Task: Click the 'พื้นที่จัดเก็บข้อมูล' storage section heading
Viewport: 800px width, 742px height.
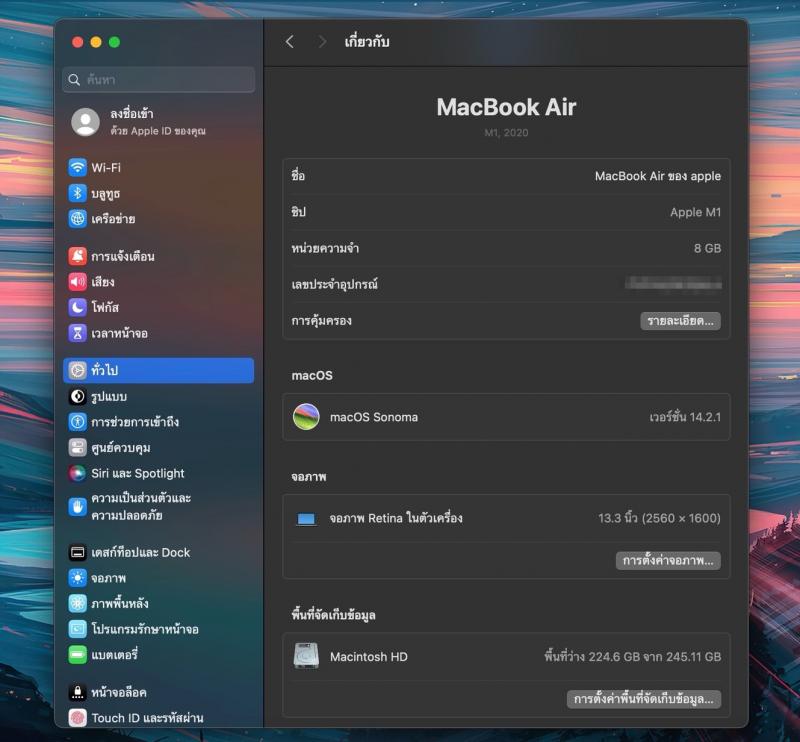Action: [334, 615]
